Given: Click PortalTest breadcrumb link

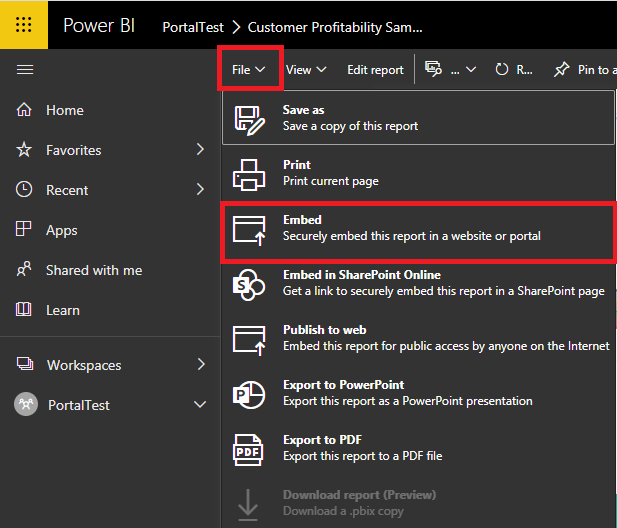Looking at the screenshot, I should pos(193,27).
